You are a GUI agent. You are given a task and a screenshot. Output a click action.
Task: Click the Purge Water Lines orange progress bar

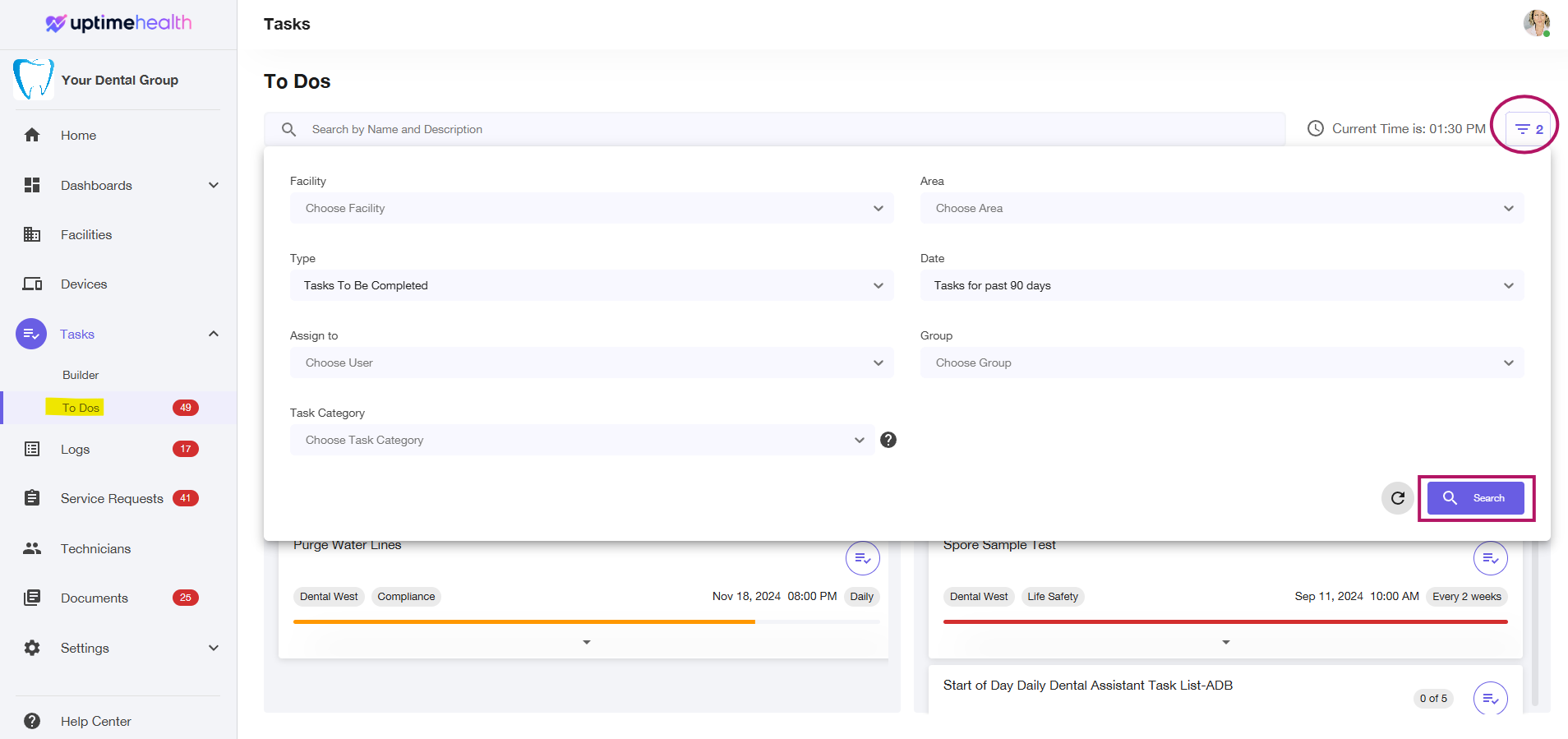pos(524,622)
